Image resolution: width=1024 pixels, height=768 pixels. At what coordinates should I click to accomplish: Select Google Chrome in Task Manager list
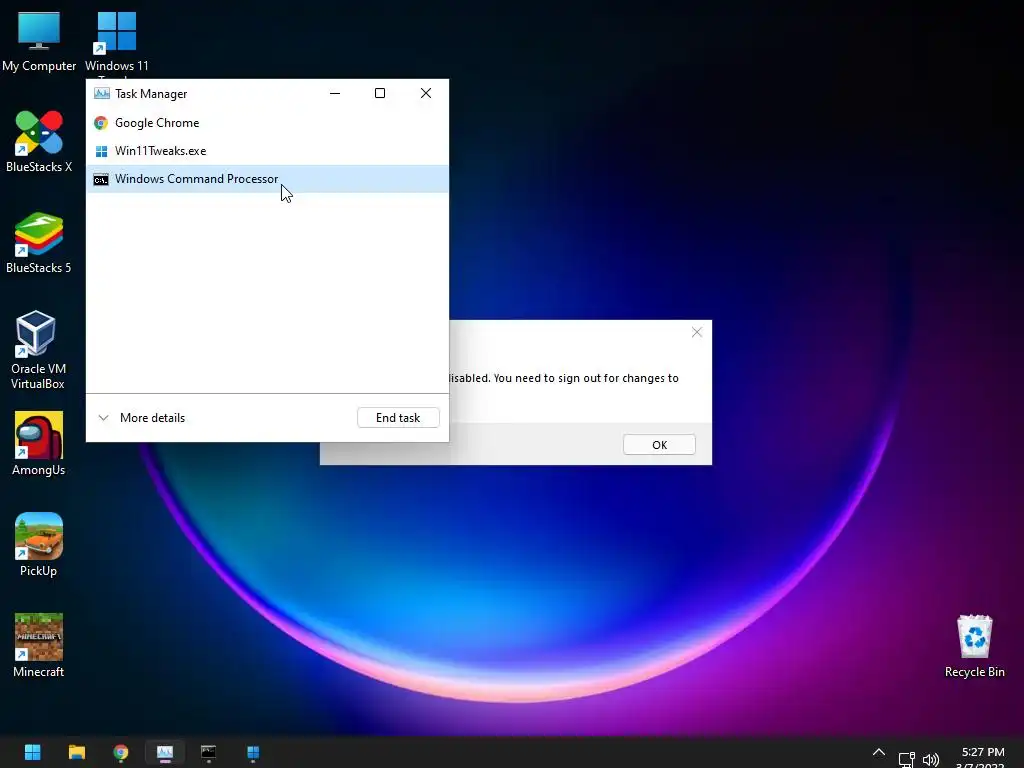(267, 123)
